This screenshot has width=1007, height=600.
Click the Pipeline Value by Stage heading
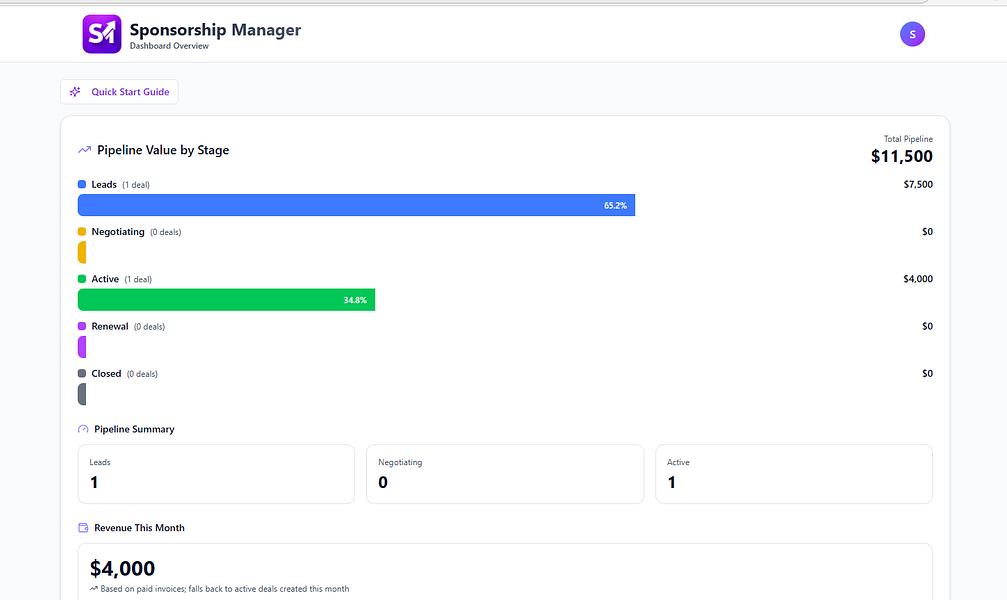pos(163,150)
